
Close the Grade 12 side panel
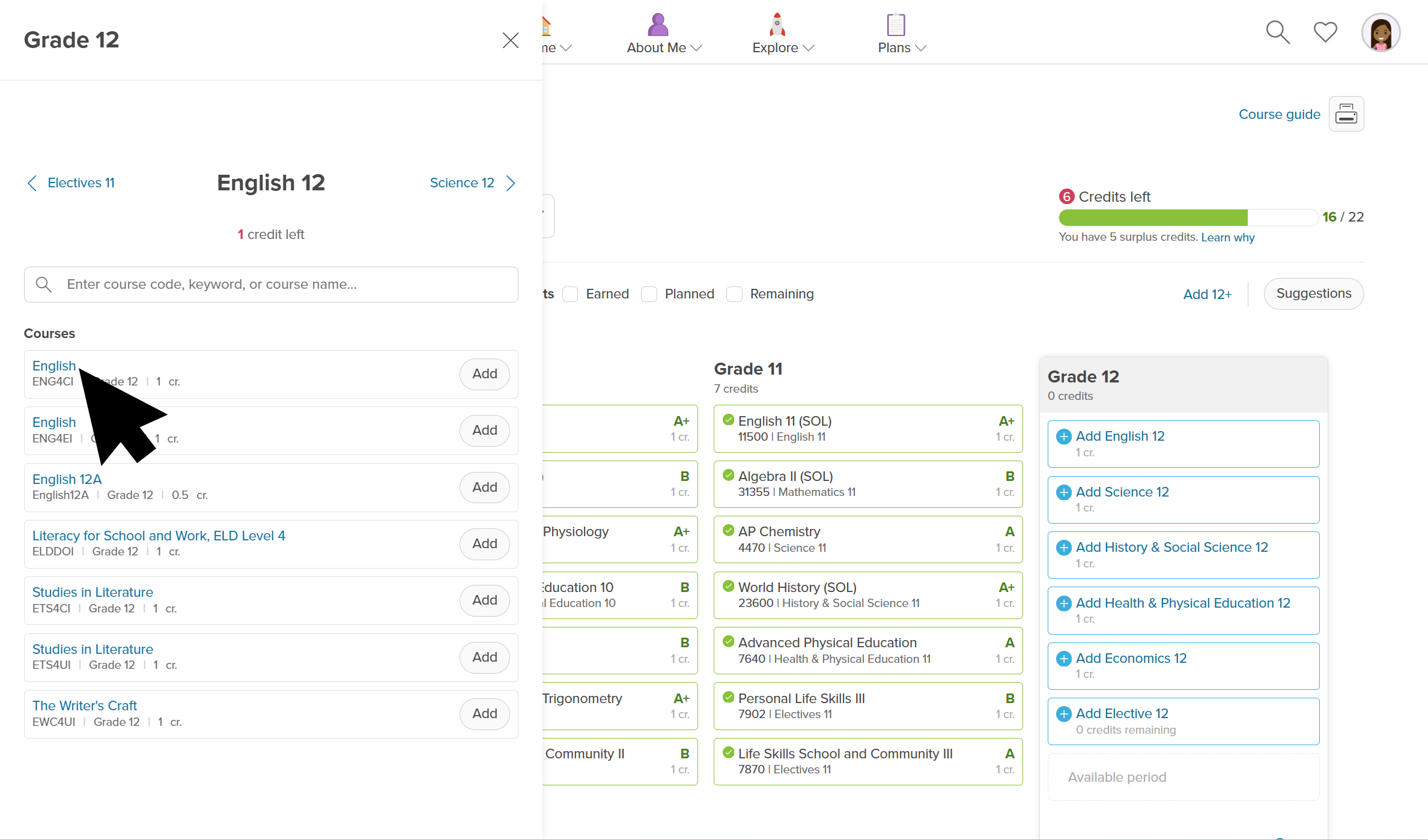(x=511, y=40)
